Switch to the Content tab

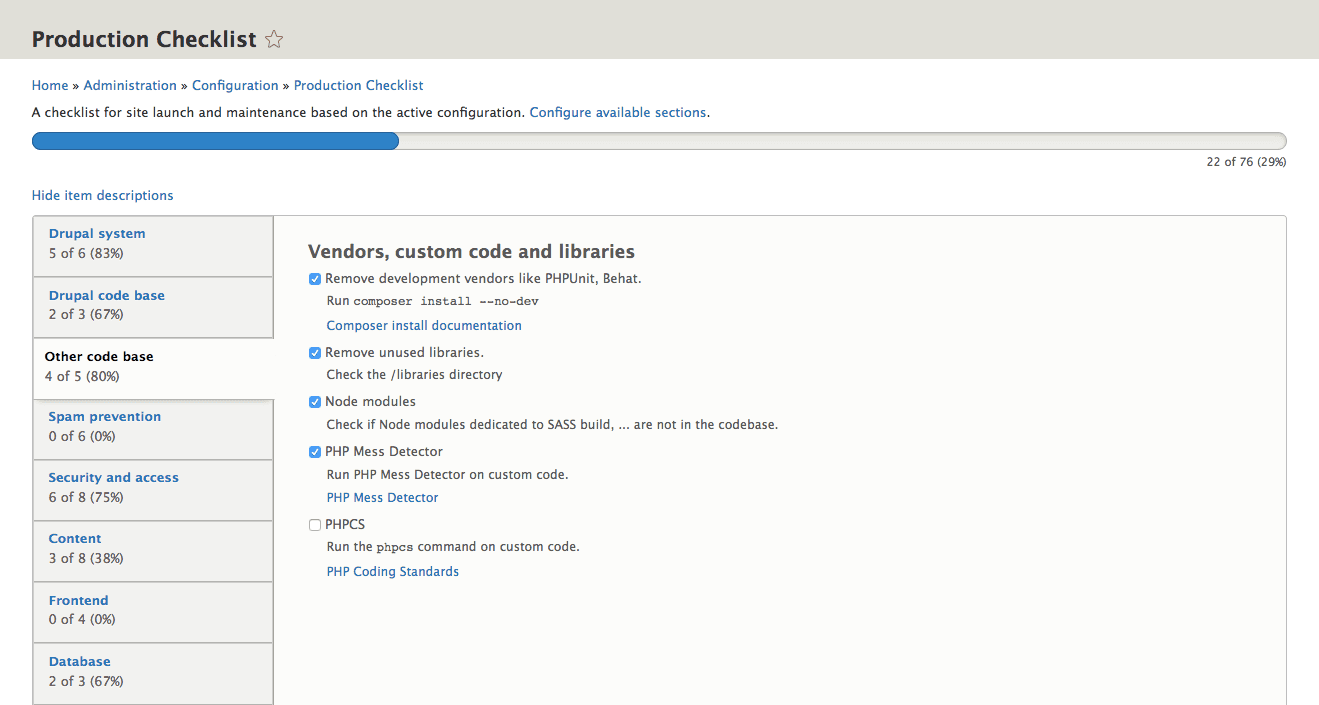[x=75, y=539]
